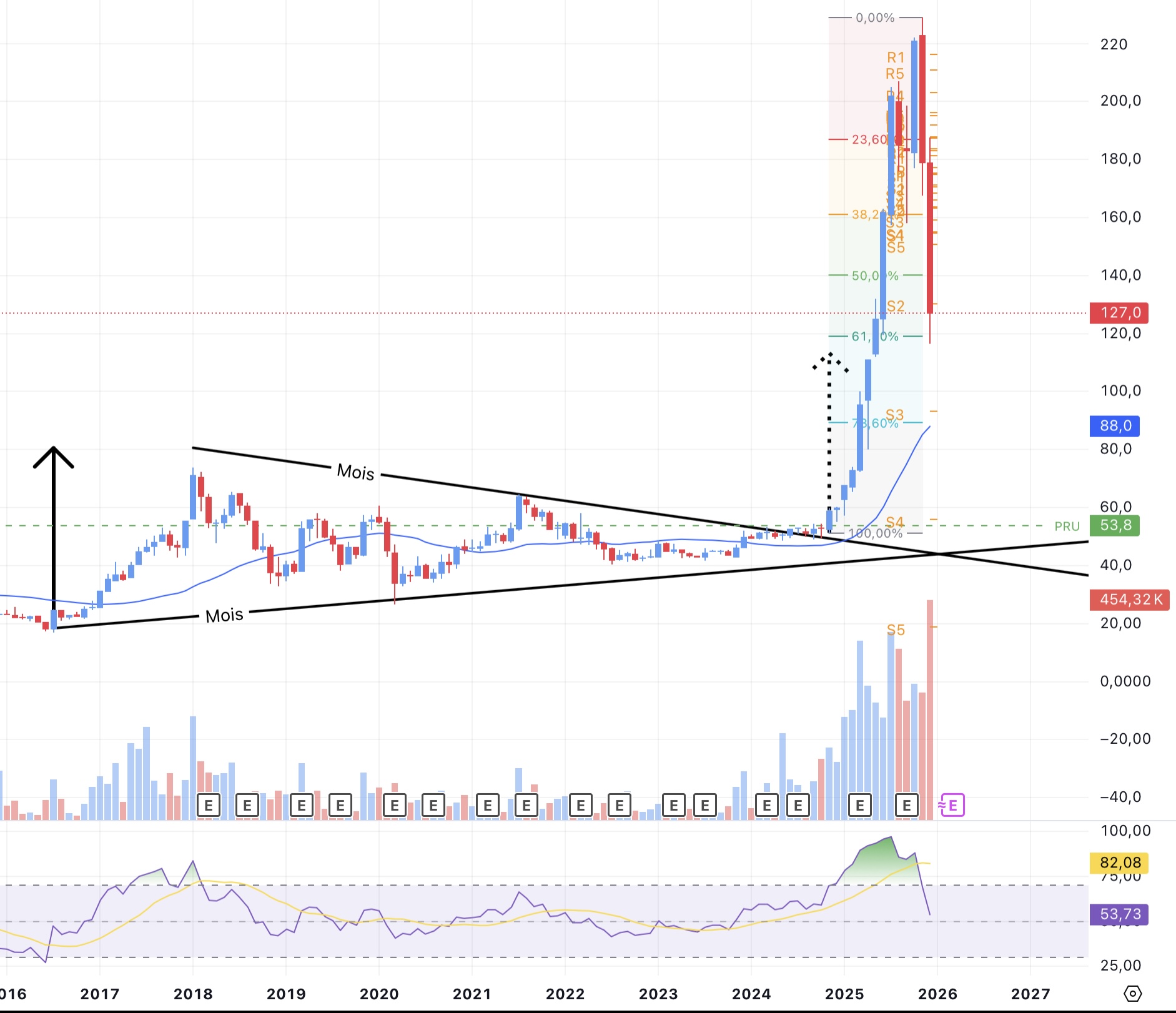Click the 100,0 tick on the price axis
Image resolution: width=1176 pixels, height=1013 pixels.
click(x=1120, y=391)
